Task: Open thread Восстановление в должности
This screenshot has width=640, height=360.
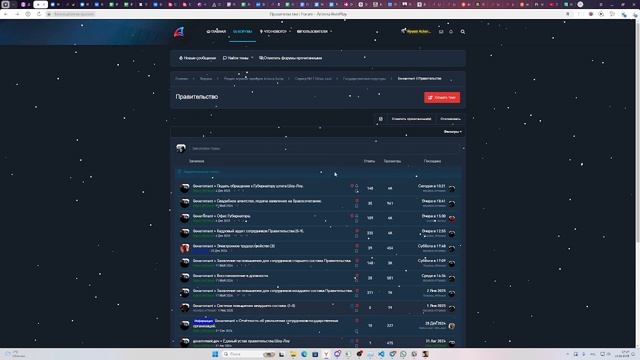Action: click(231, 276)
